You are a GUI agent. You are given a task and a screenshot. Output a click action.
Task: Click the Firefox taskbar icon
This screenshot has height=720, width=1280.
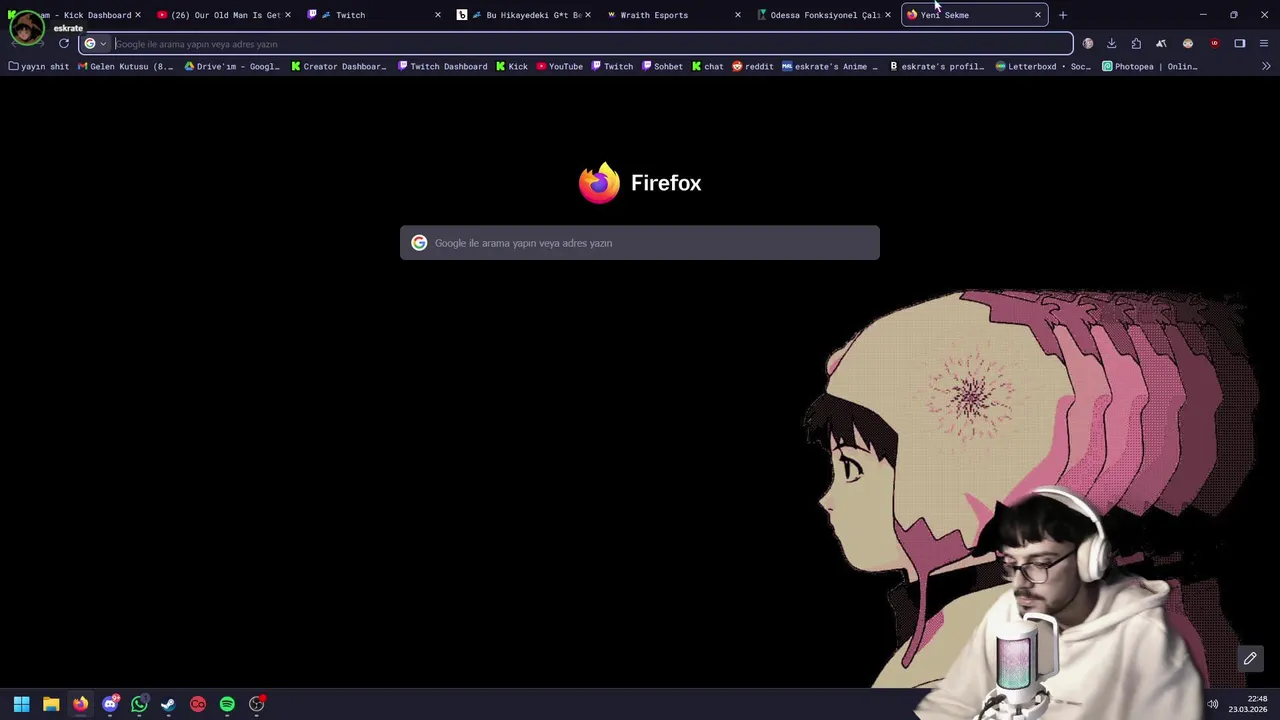pos(80,704)
